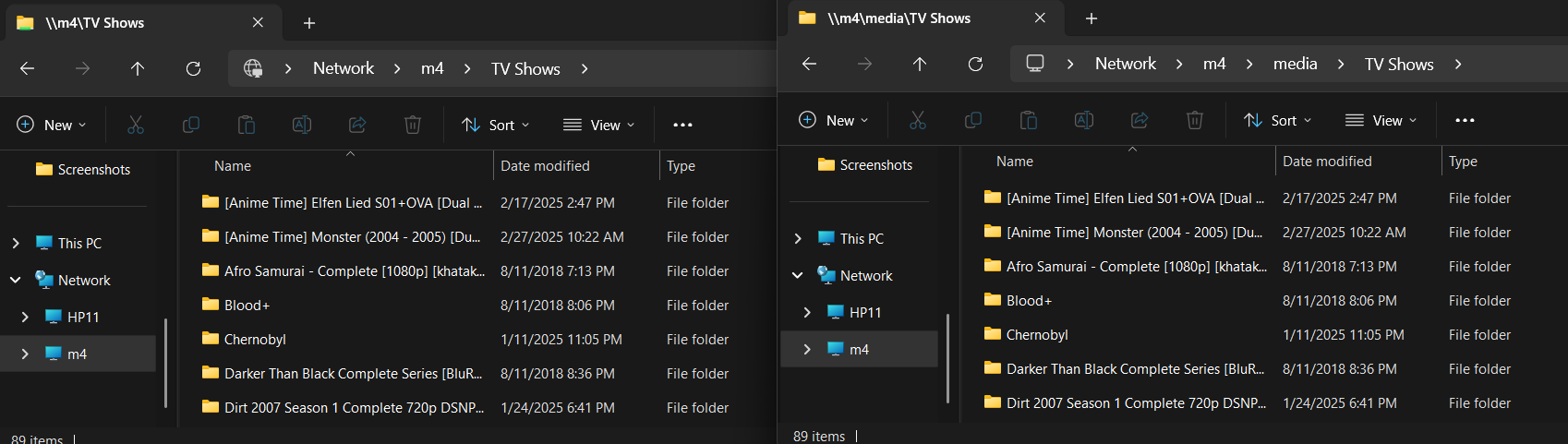Image resolution: width=1568 pixels, height=444 pixels.
Task: Click the delete trash icon in left toolbar
Action: [x=413, y=125]
